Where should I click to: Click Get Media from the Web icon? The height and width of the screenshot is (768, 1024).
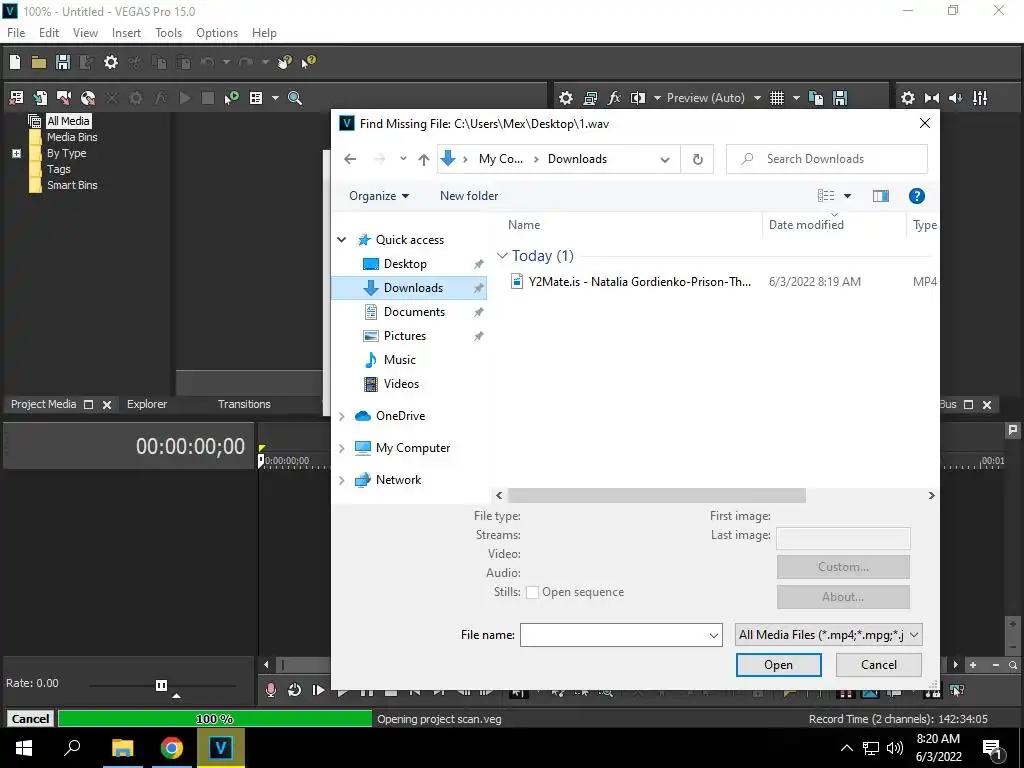click(x=88, y=98)
